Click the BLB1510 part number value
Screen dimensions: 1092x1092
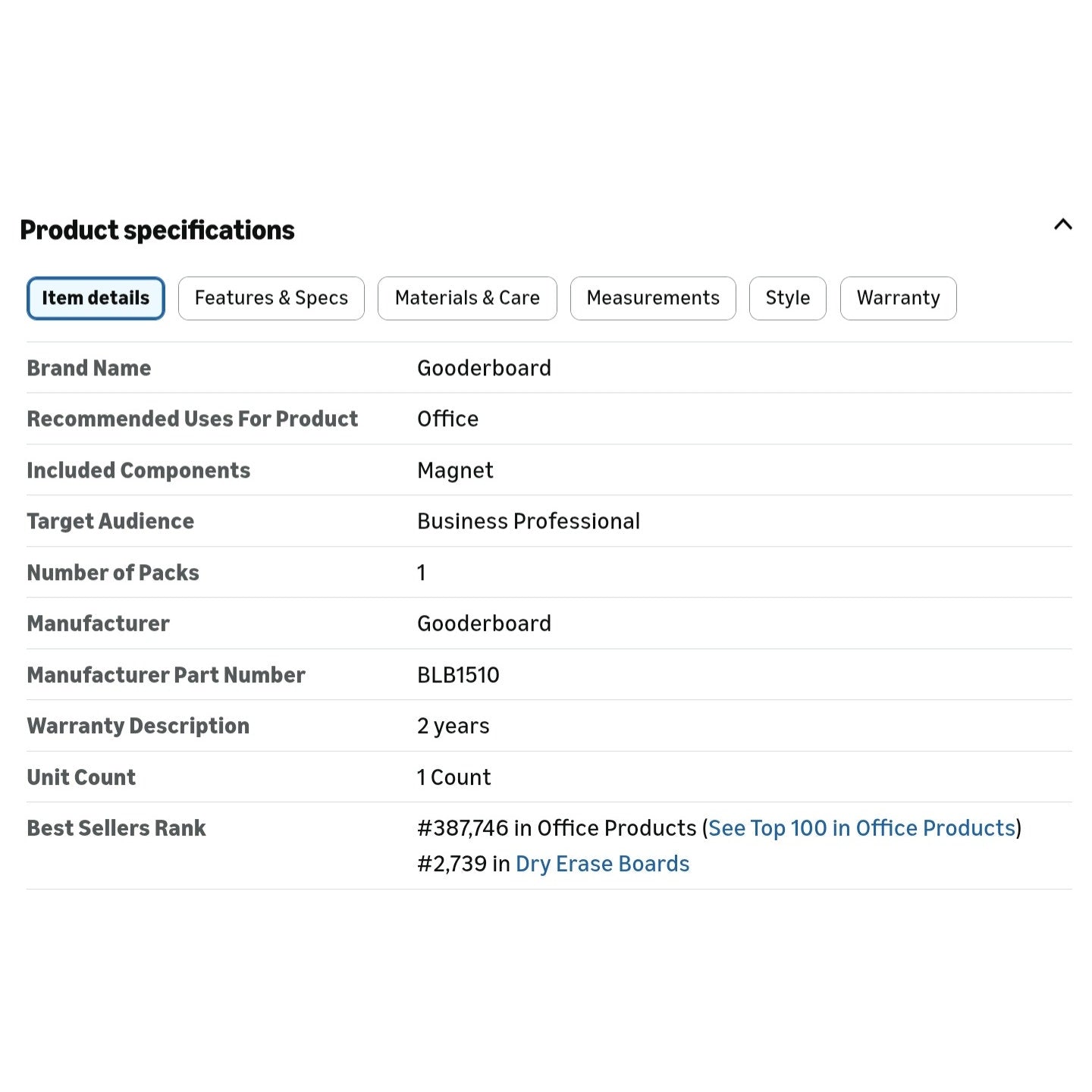point(458,675)
